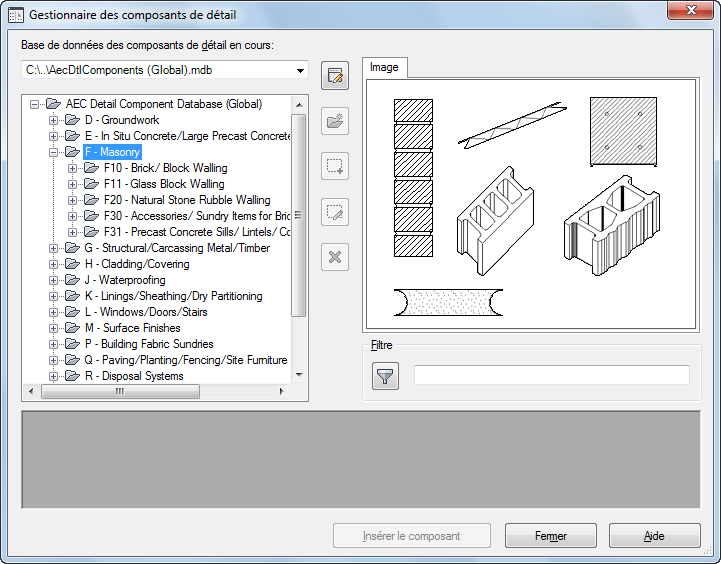721x564 pixels.
Task: Click folder icon of F10 - Brick/ Block Walling
Action: coord(91,168)
